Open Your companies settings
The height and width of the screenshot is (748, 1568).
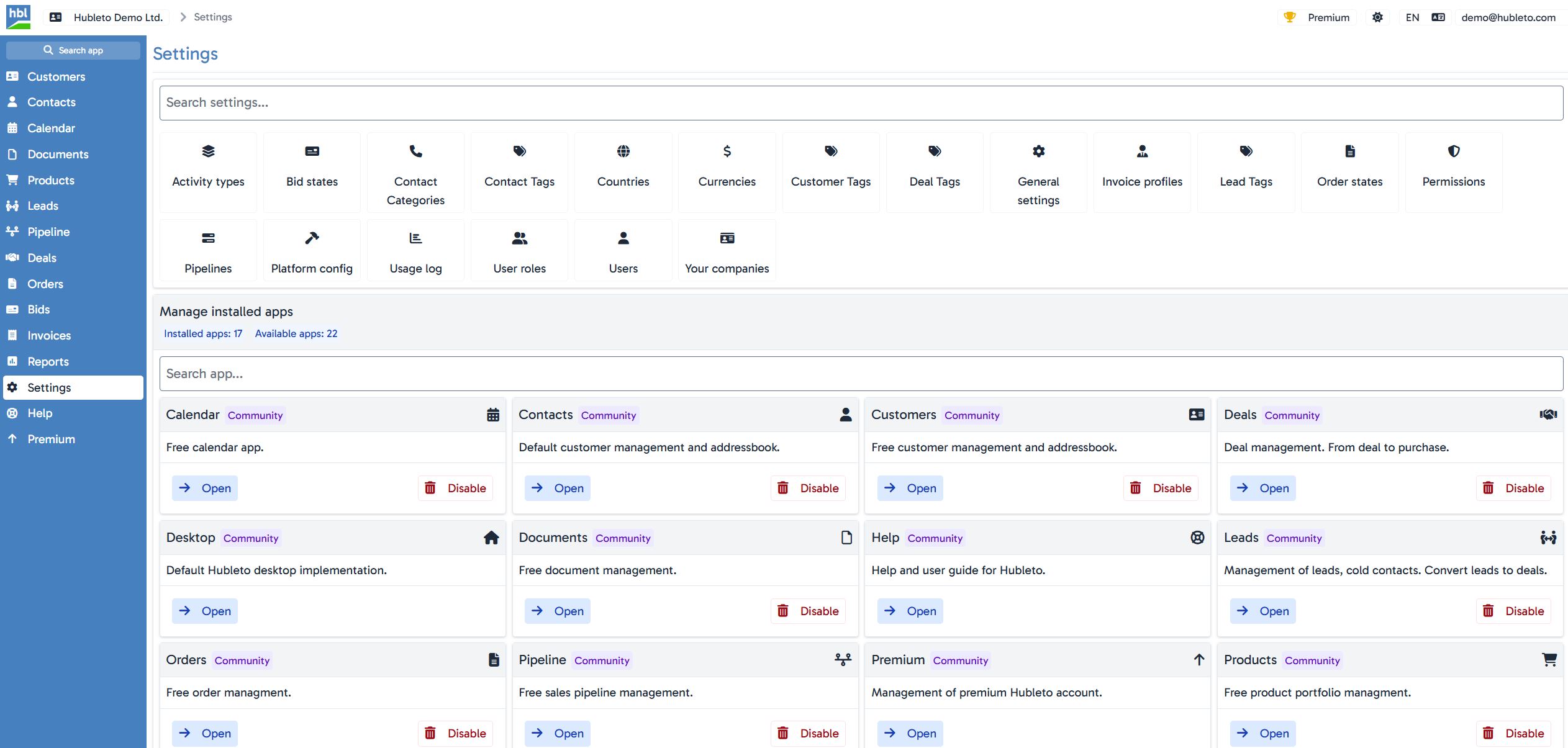pyautogui.click(x=727, y=250)
